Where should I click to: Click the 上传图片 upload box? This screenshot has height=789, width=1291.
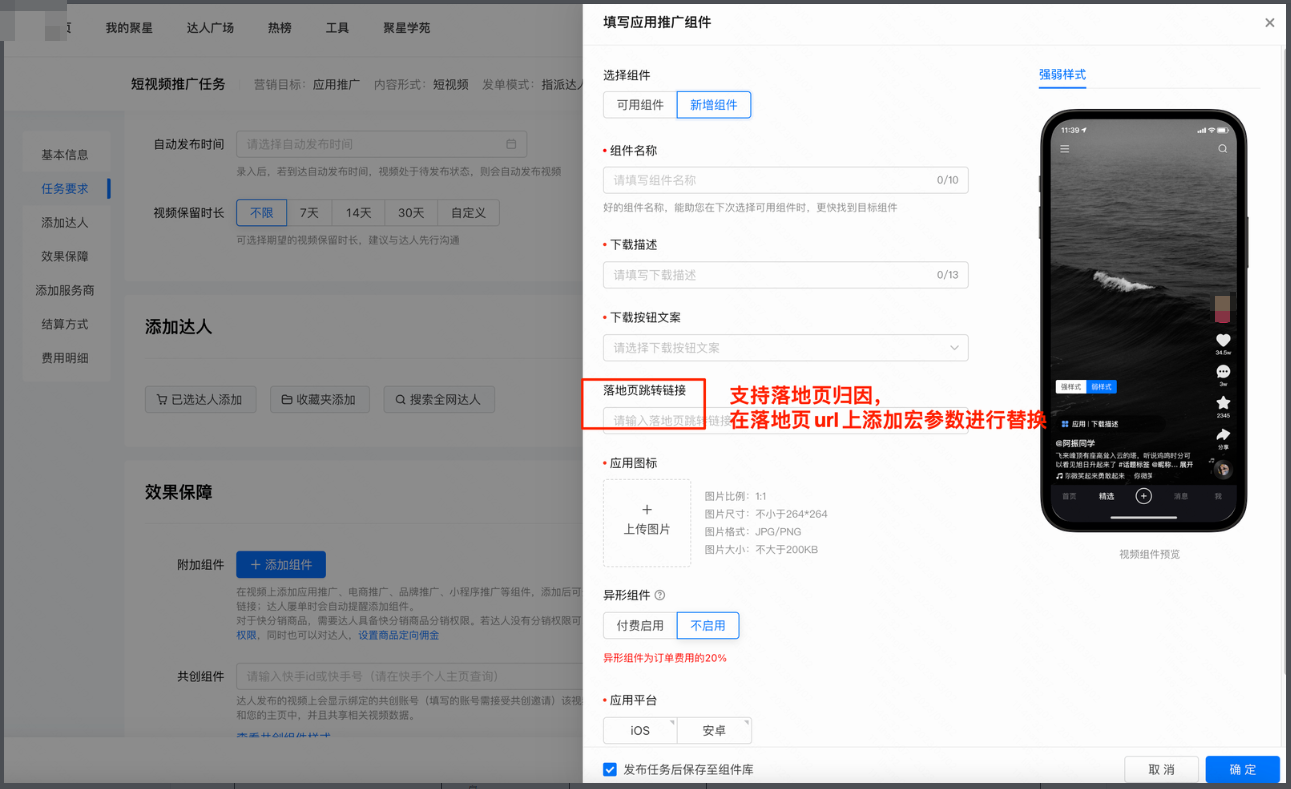click(647, 523)
